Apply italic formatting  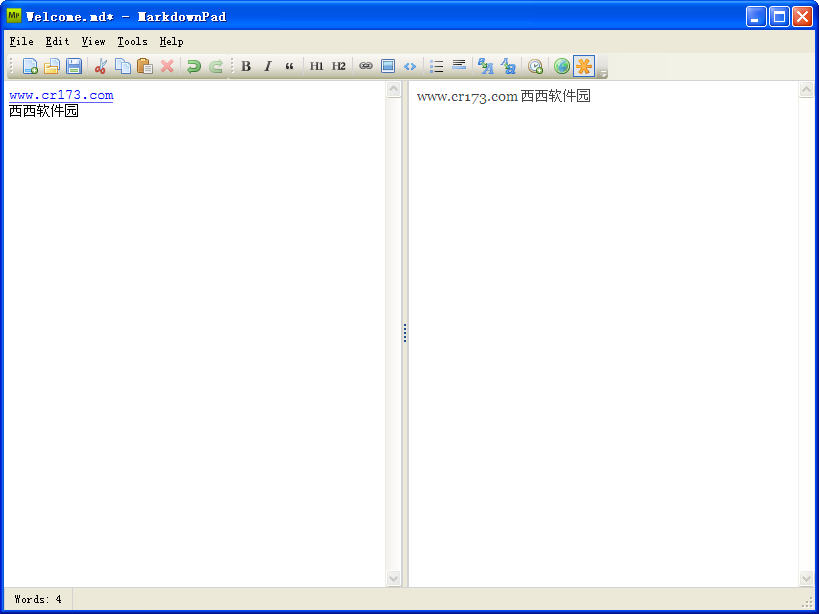tap(267, 66)
